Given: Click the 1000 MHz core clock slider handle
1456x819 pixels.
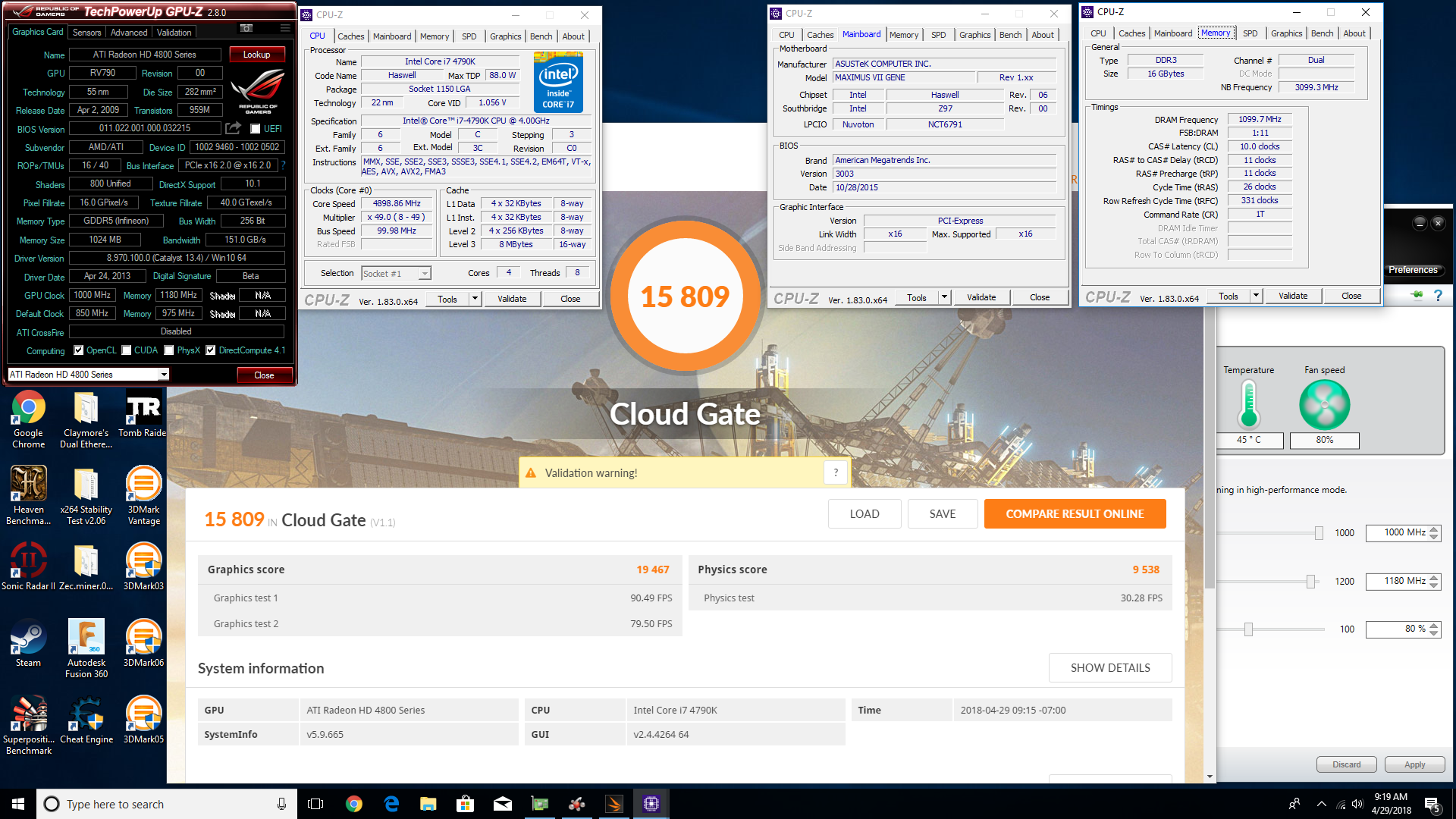Looking at the screenshot, I should [1319, 533].
